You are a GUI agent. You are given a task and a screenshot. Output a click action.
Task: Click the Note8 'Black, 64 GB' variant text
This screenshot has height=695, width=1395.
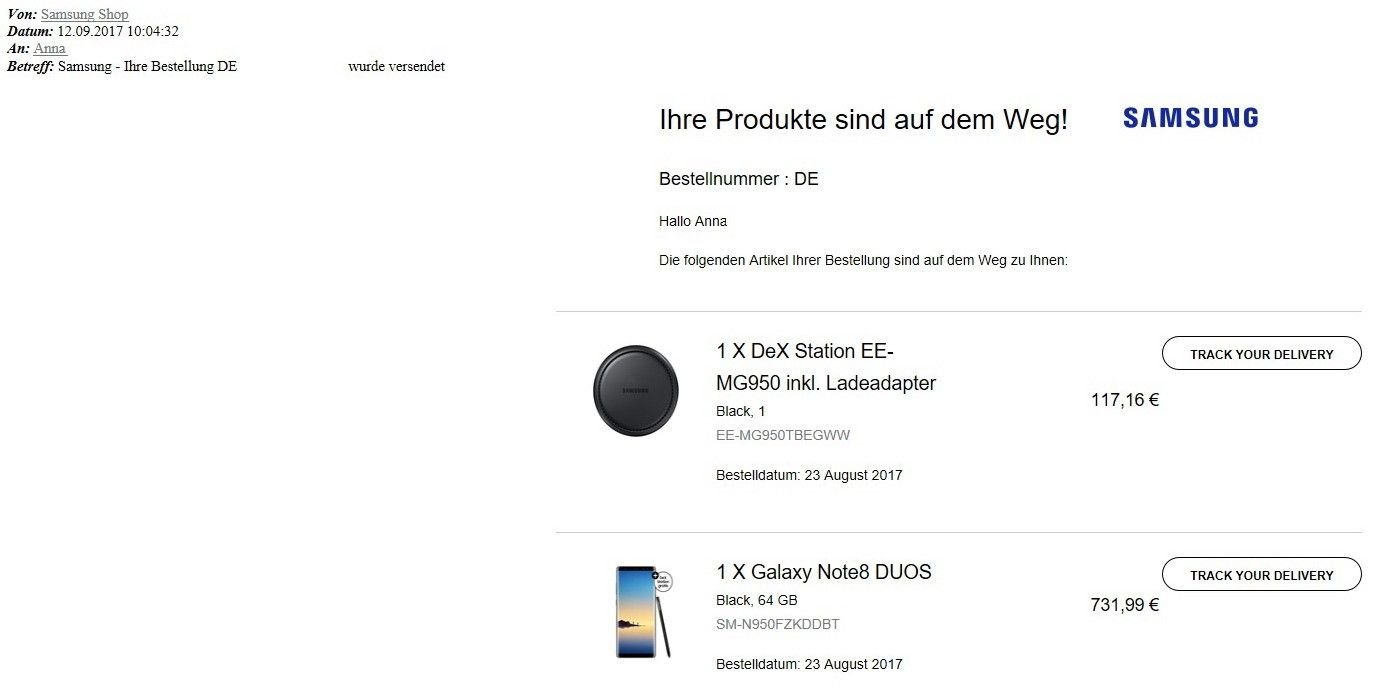point(757,600)
